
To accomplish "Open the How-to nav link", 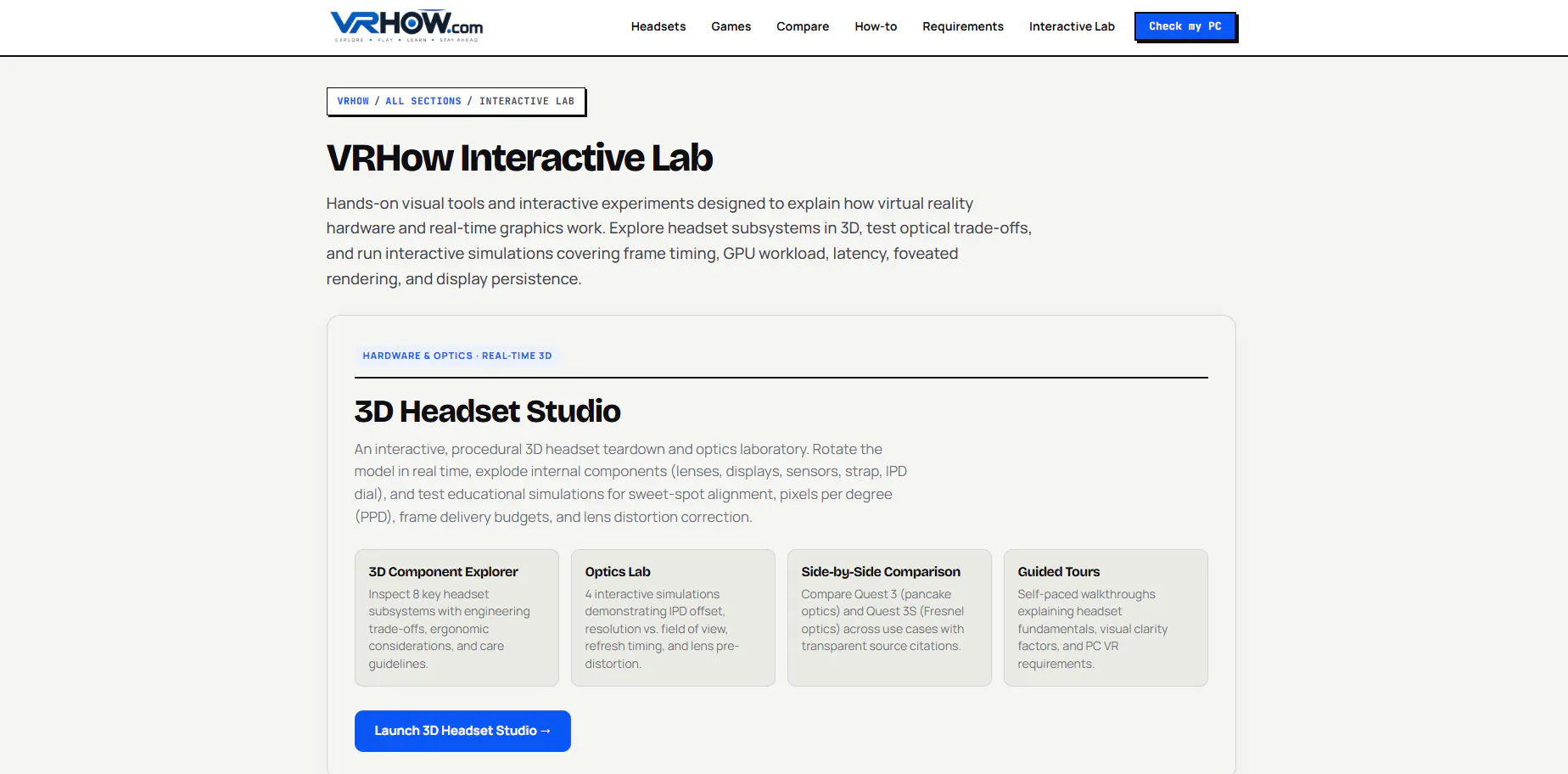I will (876, 26).
